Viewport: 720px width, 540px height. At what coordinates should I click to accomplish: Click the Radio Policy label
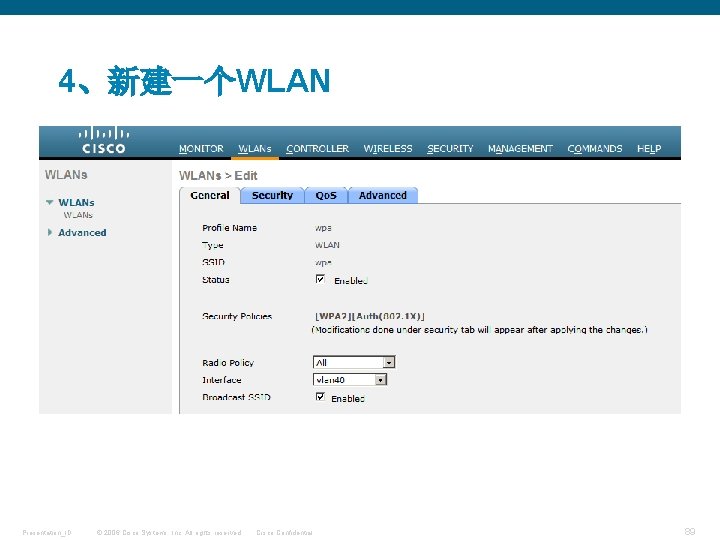point(228,363)
